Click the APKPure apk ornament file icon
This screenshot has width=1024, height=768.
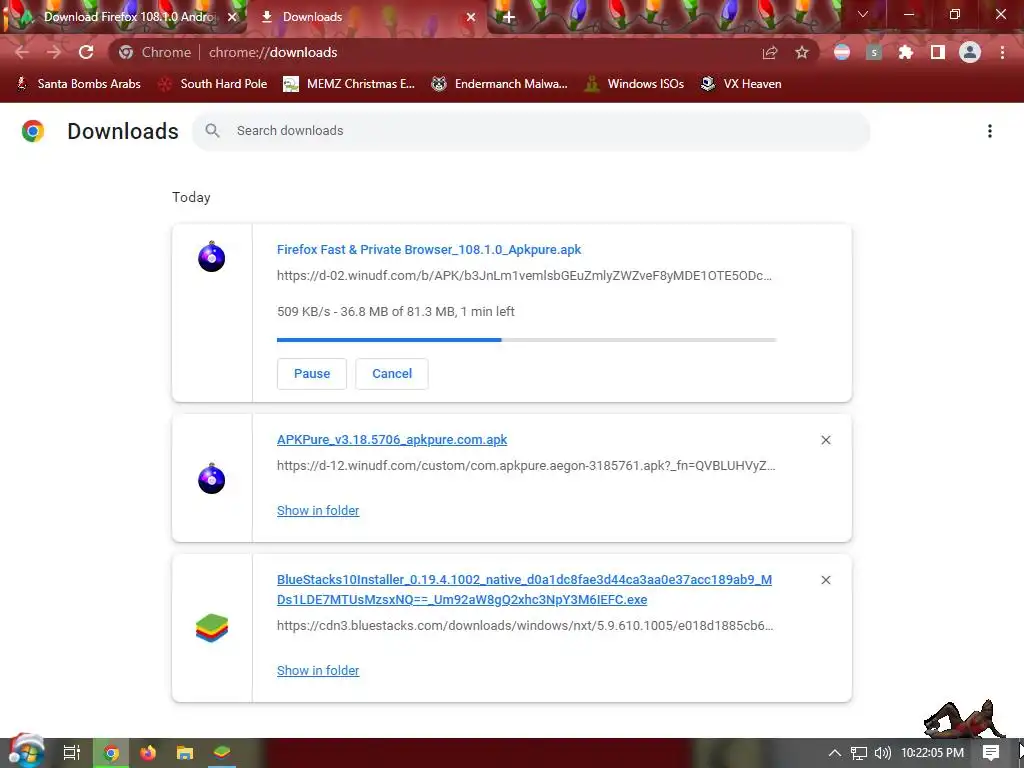(212, 479)
